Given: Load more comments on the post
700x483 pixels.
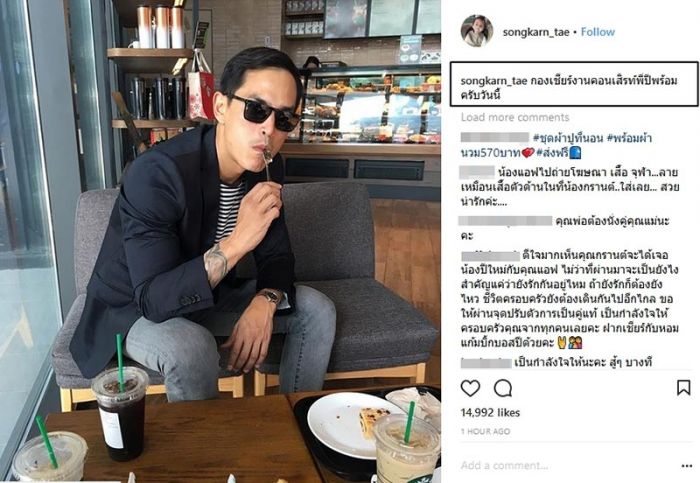Looking at the screenshot, I should click(x=515, y=117).
